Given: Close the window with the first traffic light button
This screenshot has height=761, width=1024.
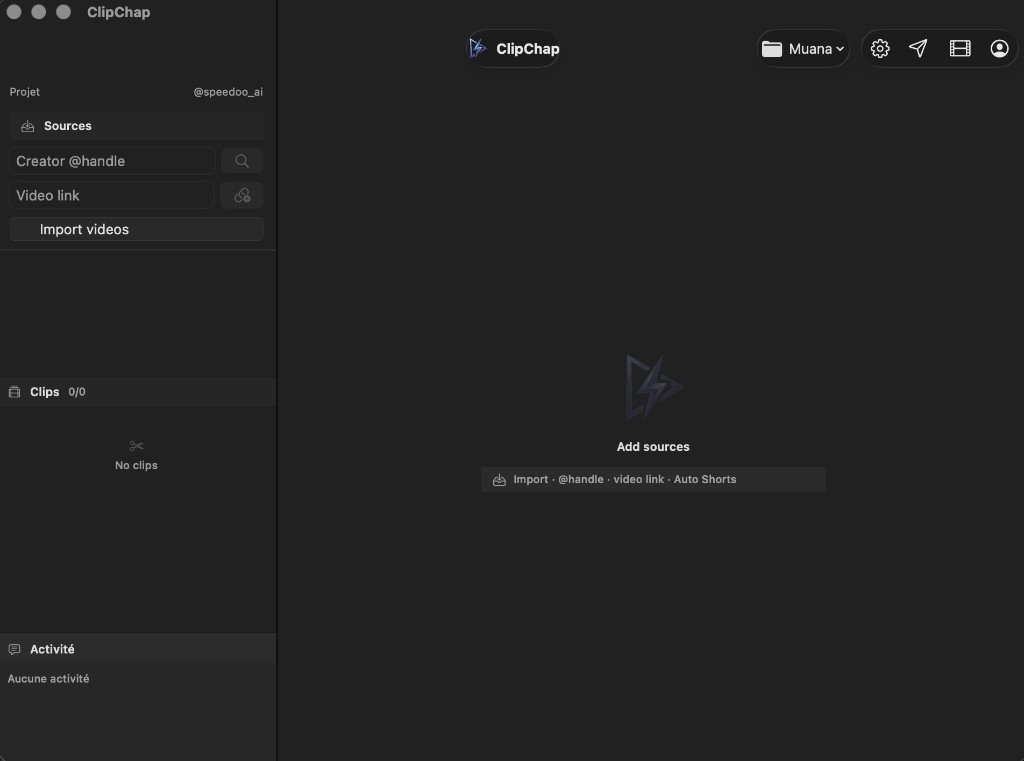Looking at the screenshot, I should 14,12.
